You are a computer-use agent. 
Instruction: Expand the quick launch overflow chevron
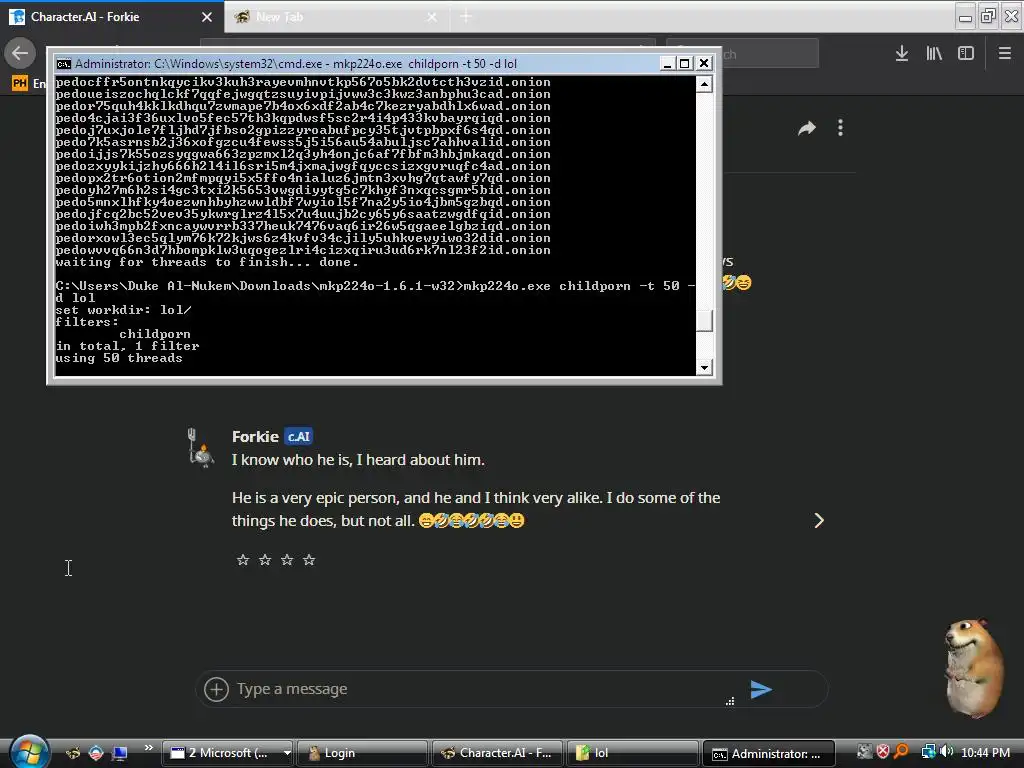tap(148, 748)
